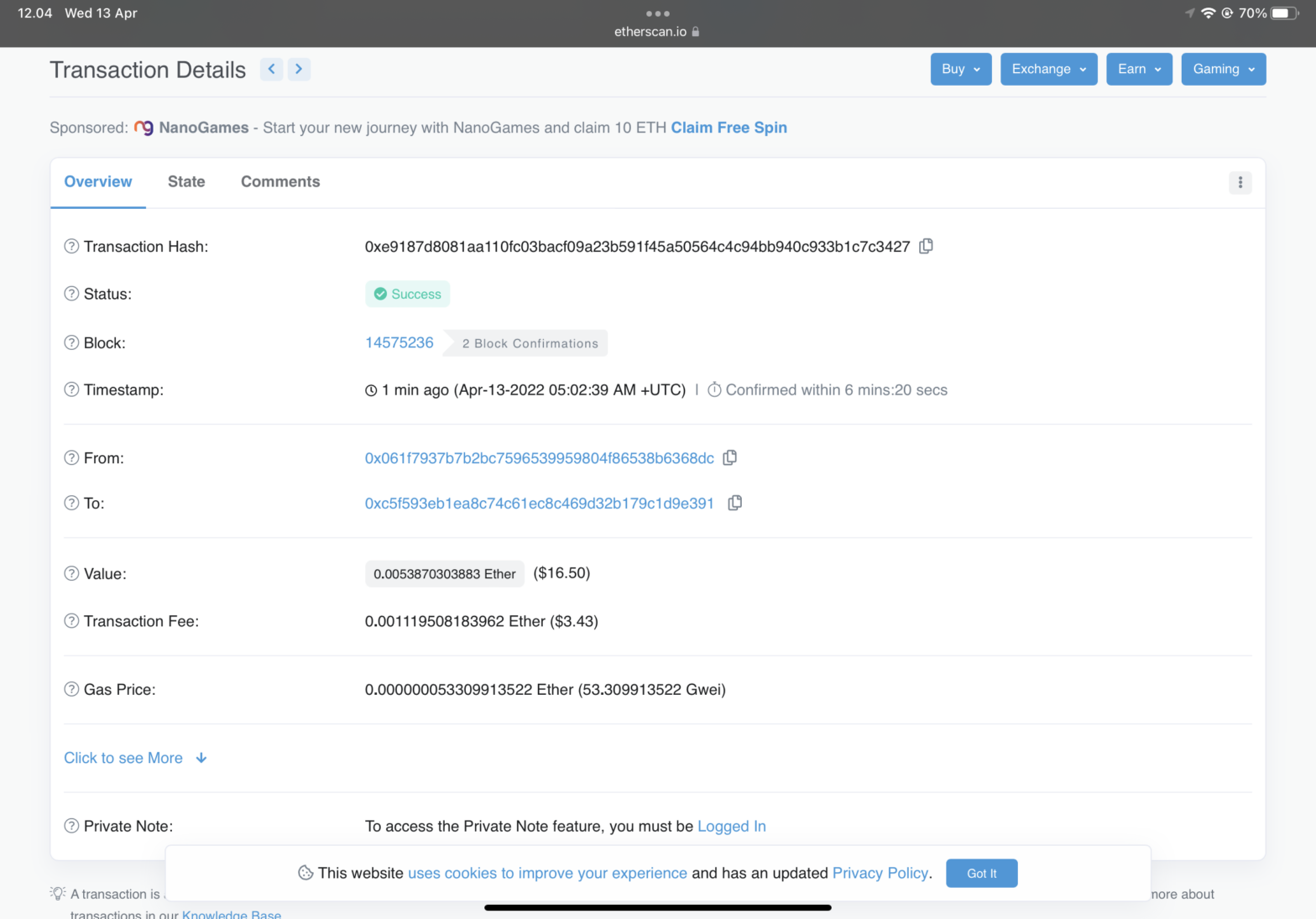
Task: Open the three-dot options menu
Action: pyautogui.click(x=1240, y=182)
